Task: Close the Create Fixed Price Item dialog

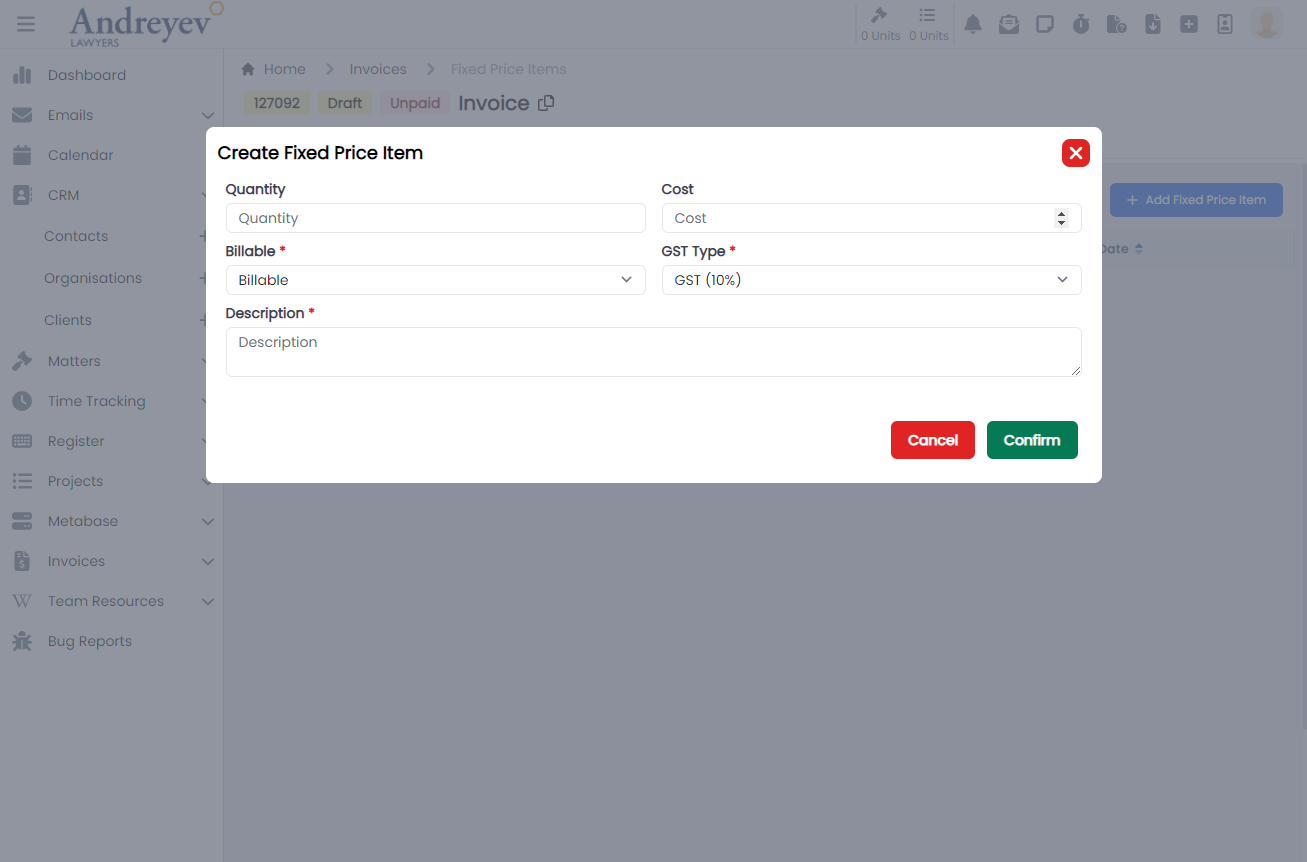Action: [1075, 153]
